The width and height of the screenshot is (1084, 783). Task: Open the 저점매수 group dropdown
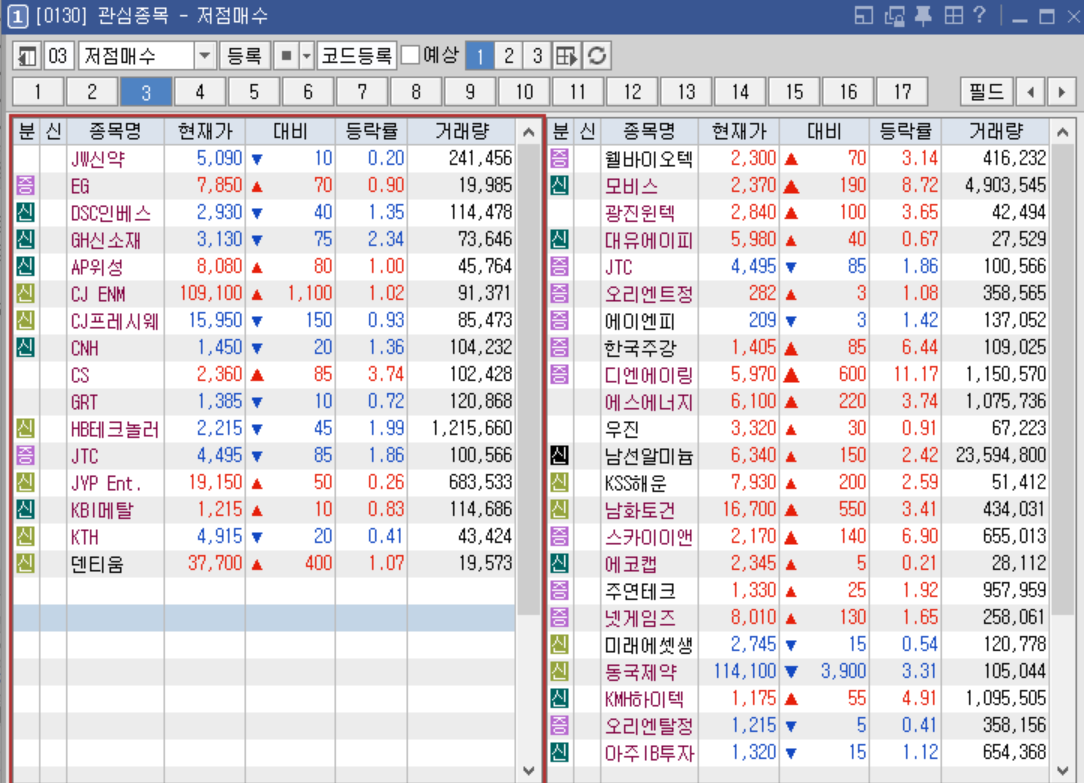click(204, 56)
